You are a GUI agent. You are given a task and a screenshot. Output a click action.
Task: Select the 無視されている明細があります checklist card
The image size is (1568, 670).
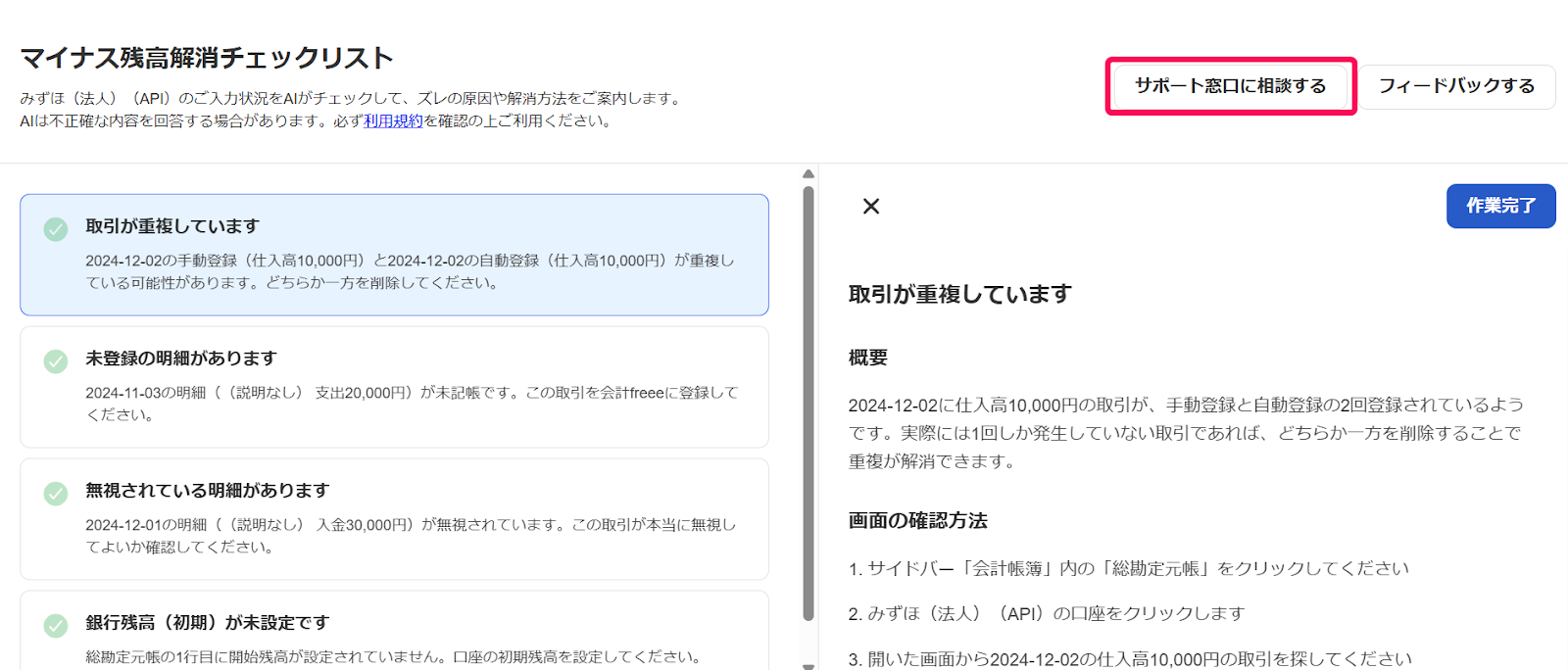(394, 519)
